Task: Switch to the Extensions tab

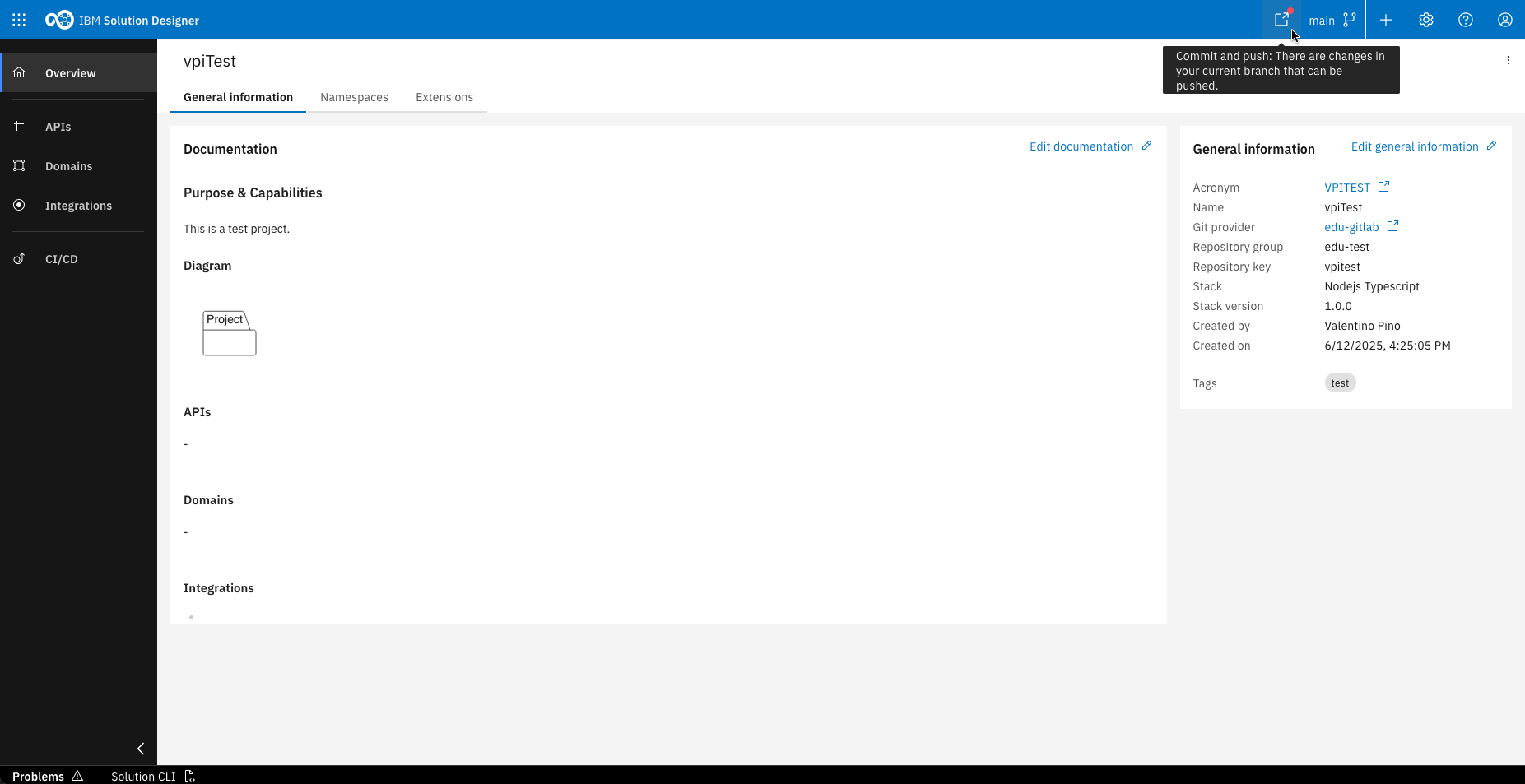Action: 444,97
